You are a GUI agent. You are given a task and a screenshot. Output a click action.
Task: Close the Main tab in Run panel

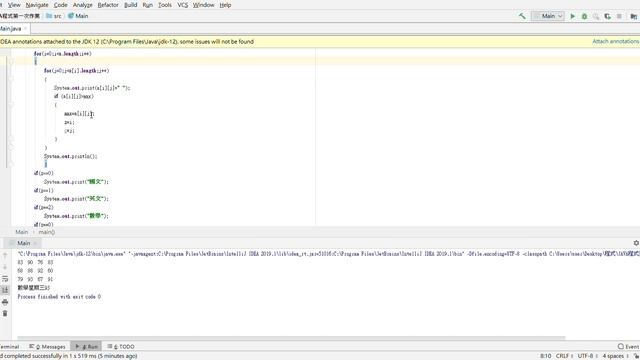(x=35, y=243)
